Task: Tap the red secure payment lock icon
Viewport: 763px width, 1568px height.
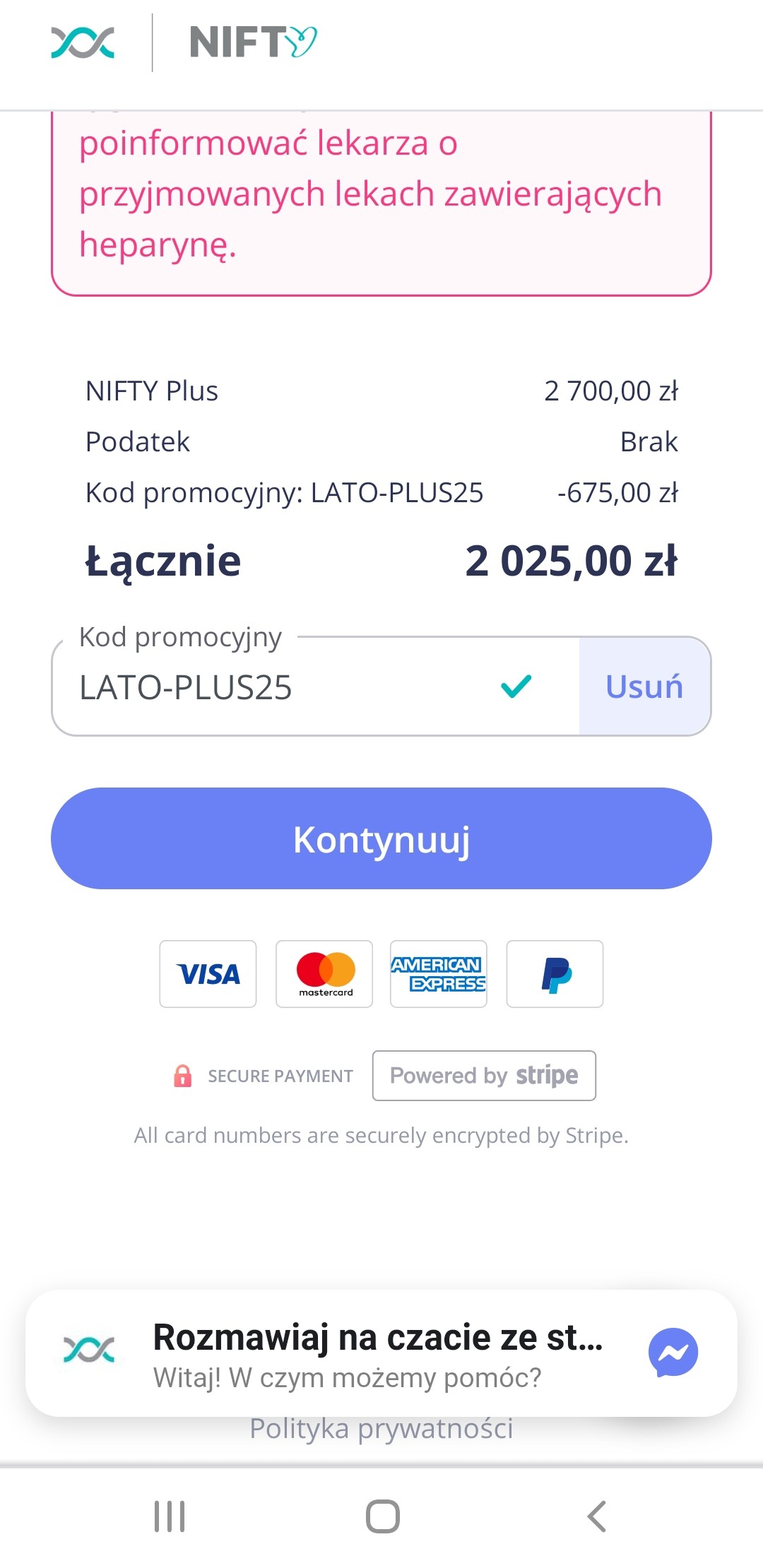Action: point(182,1076)
